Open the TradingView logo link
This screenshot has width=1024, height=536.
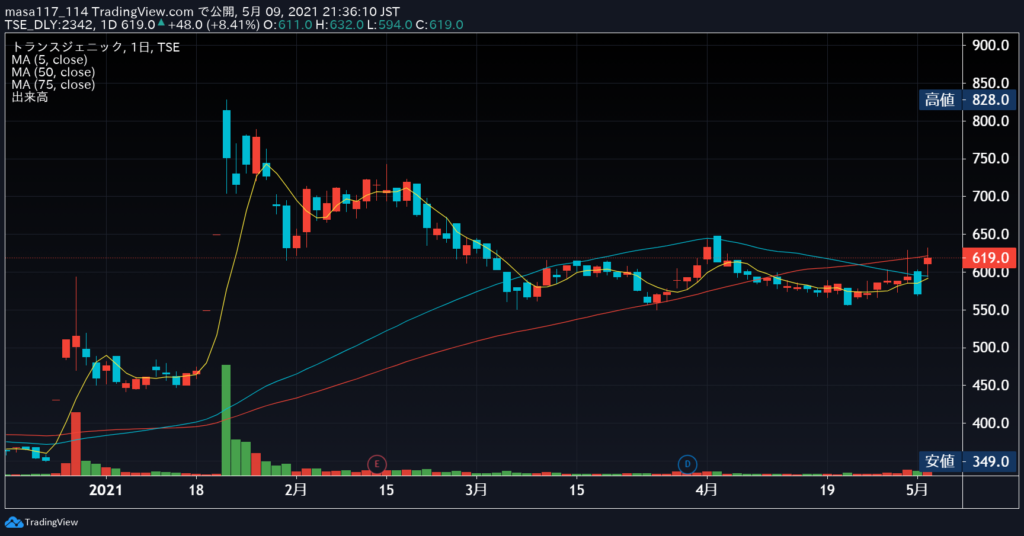(x=42, y=522)
